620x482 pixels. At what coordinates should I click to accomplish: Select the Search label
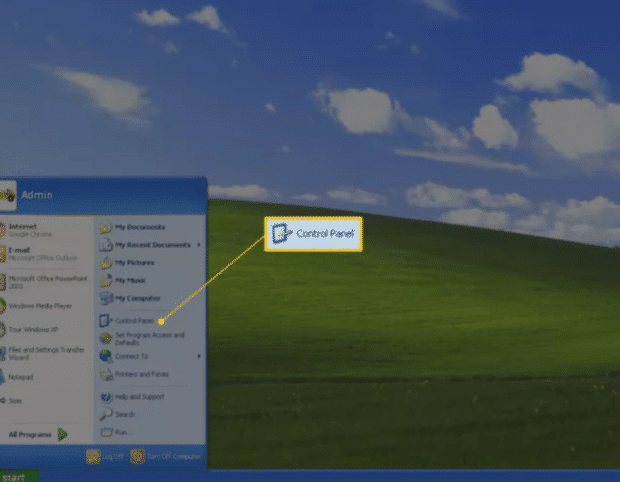pyautogui.click(x=125, y=414)
